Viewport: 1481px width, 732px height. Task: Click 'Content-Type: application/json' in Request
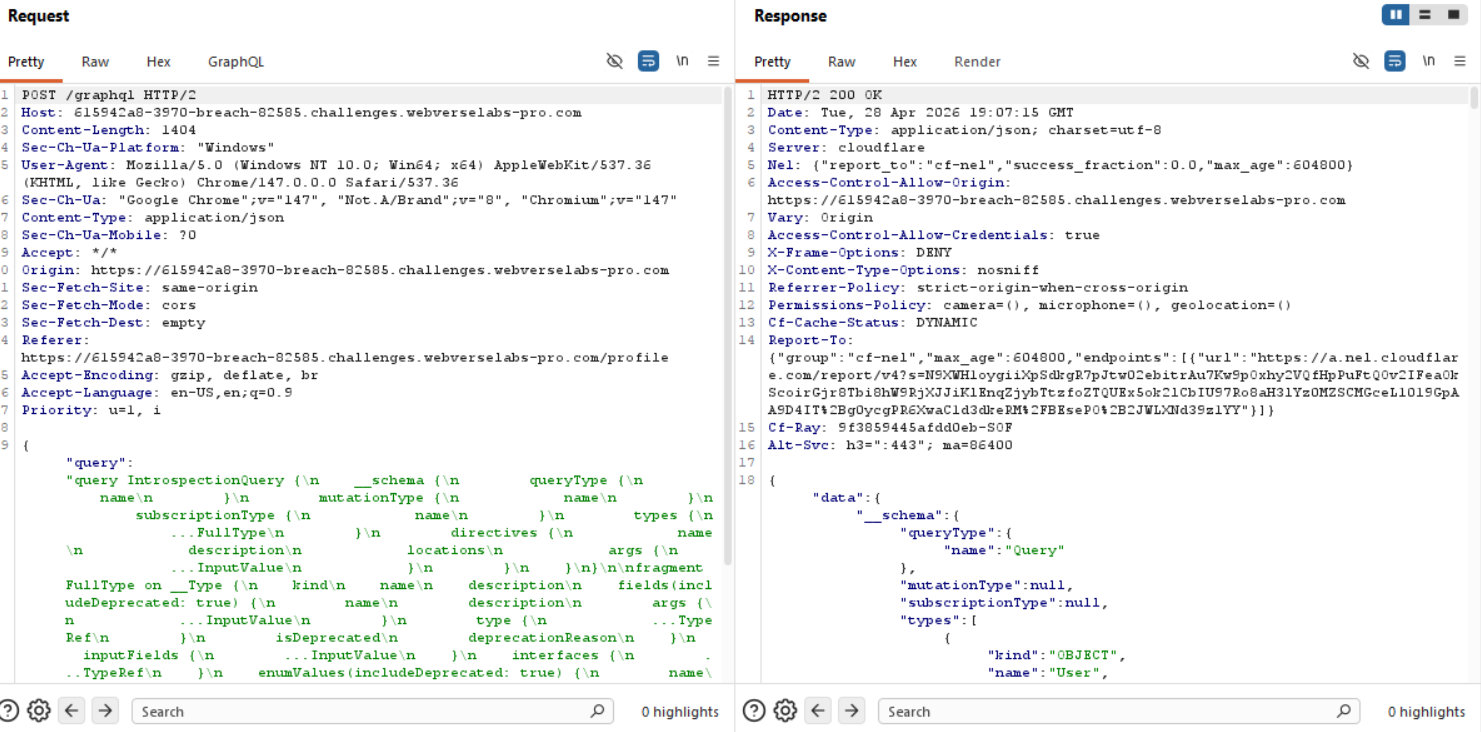153,217
